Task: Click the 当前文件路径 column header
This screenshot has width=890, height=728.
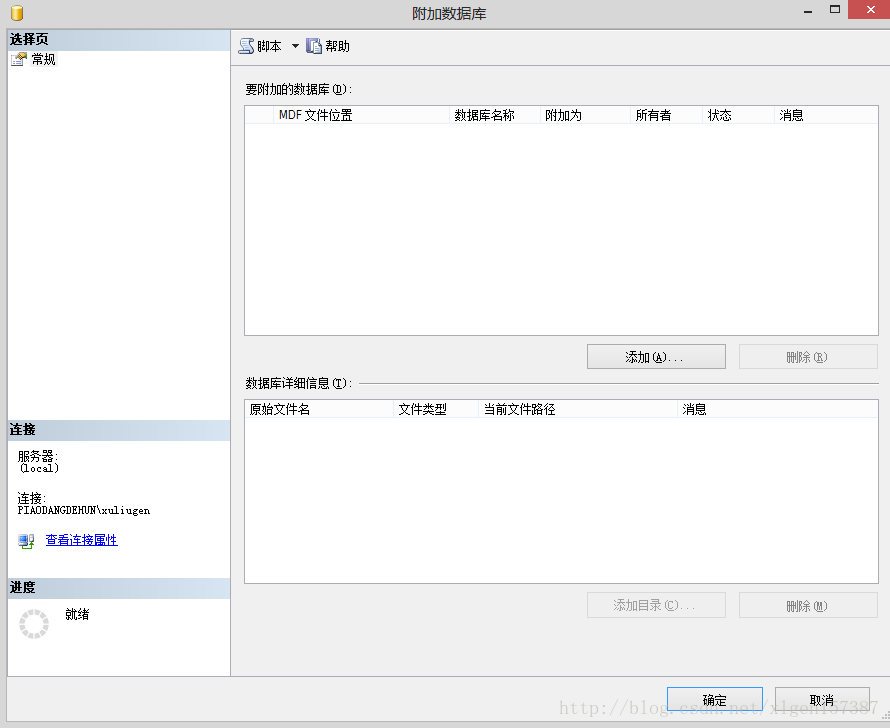Action: 519,409
